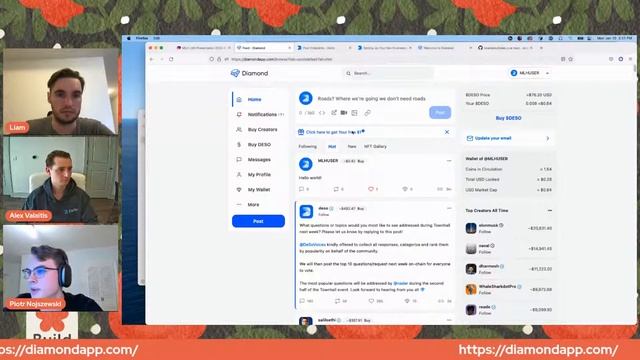Viewport: 640px width, 360px height.
Task: Click browser reload button
Action: coord(171,59)
